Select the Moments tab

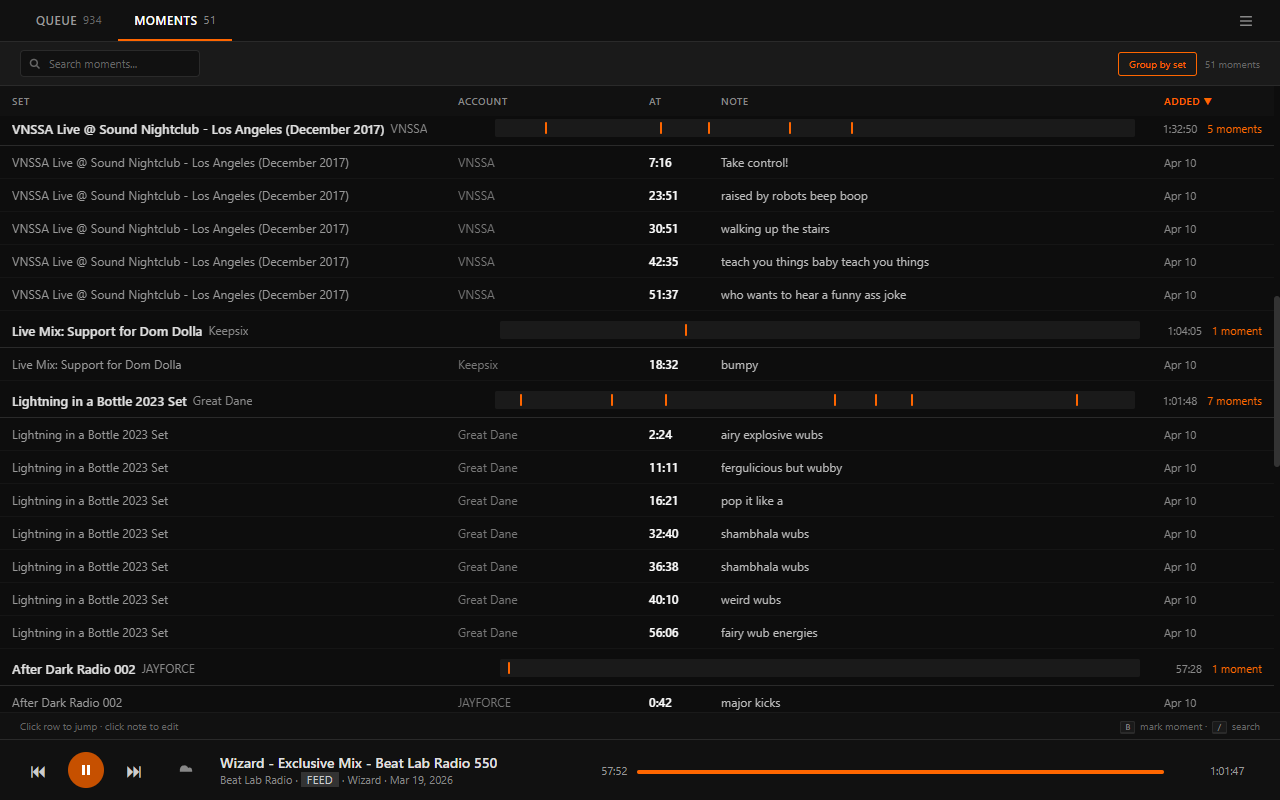pos(175,20)
